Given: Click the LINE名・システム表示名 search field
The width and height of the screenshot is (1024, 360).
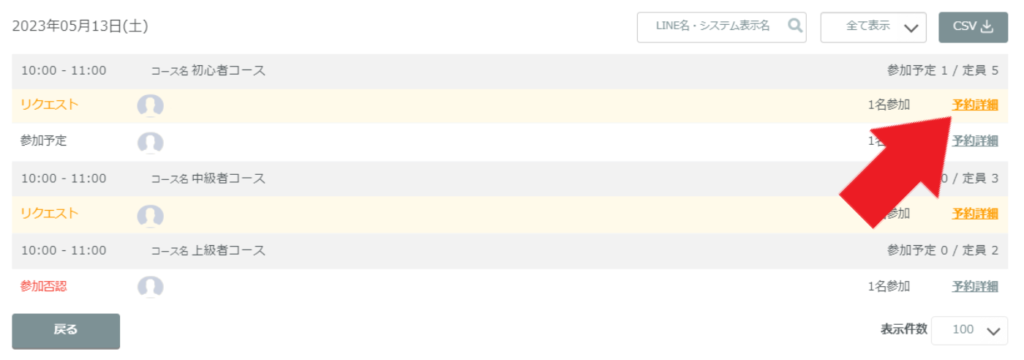Looking at the screenshot, I should point(722,27).
